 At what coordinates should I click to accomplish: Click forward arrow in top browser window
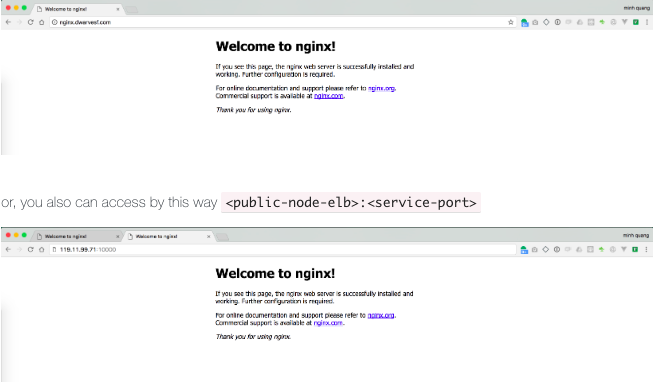coord(19,22)
